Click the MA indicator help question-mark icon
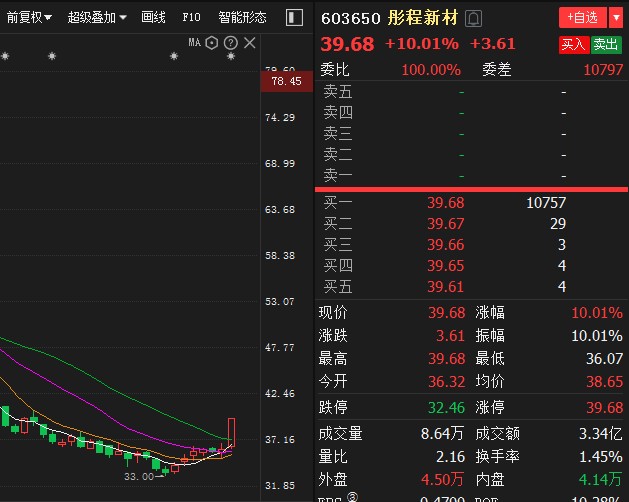Screen dimensions: 629x502 (x=231, y=43)
